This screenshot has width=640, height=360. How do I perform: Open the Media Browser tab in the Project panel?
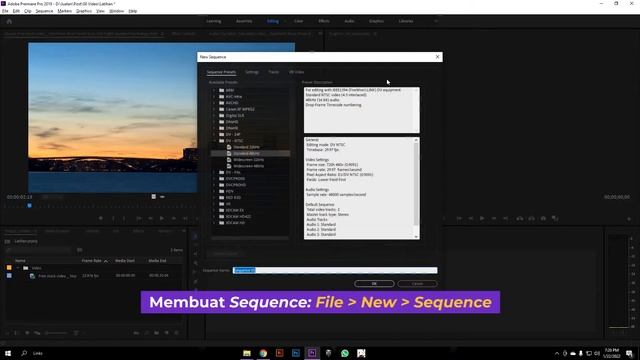tap(58, 231)
